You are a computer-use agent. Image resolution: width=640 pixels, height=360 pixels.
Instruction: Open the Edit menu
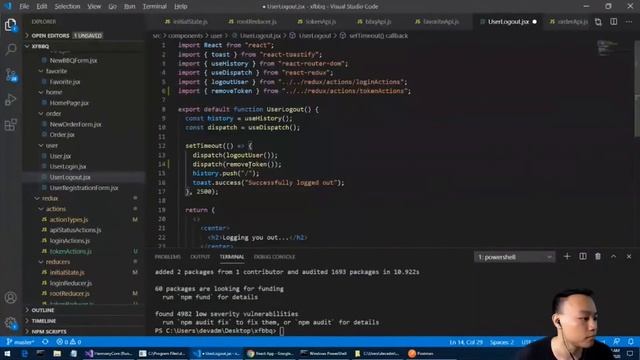click(42, 7)
